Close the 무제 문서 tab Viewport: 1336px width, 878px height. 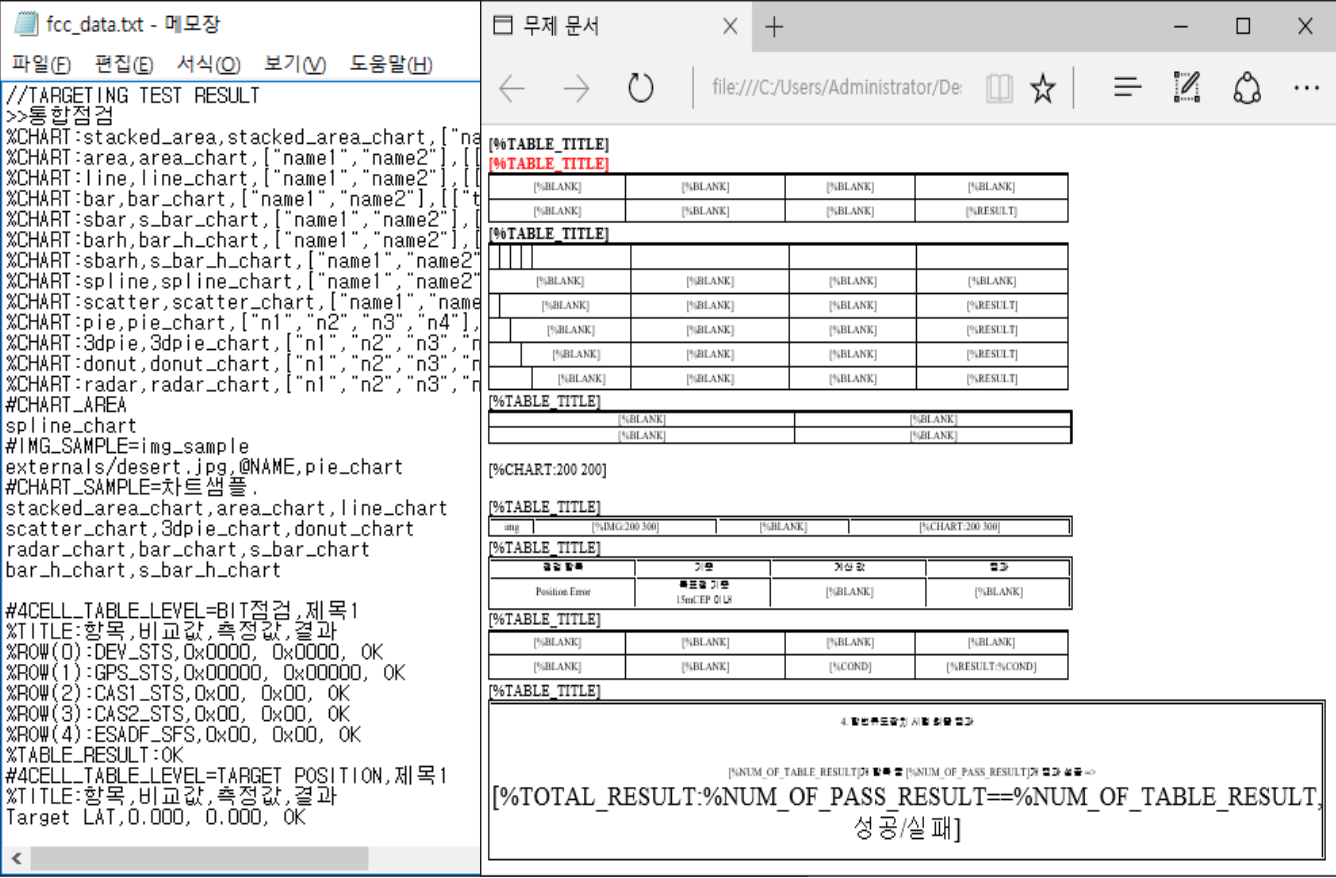click(x=730, y=27)
